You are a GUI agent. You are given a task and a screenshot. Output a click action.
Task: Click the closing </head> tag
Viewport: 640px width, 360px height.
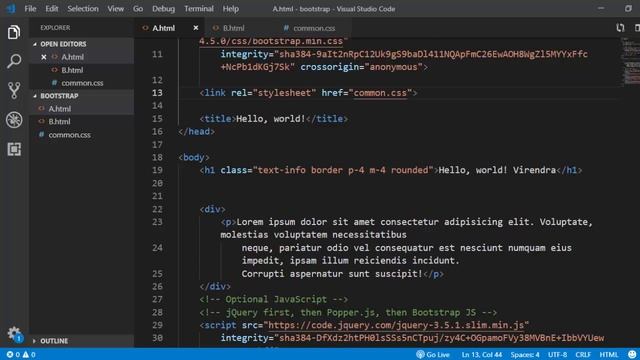click(196, 131)
